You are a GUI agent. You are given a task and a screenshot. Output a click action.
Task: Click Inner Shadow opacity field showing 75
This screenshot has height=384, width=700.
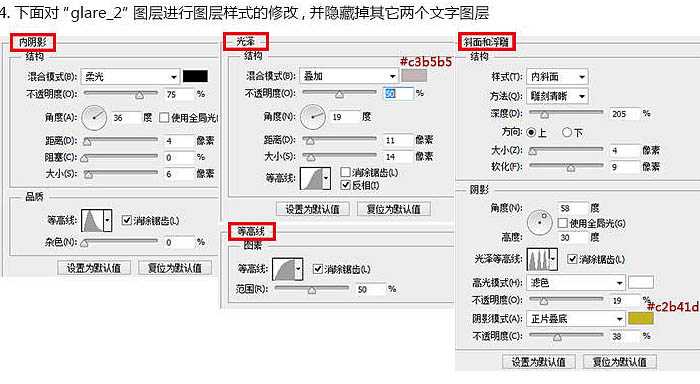click(x=179, y=94)
